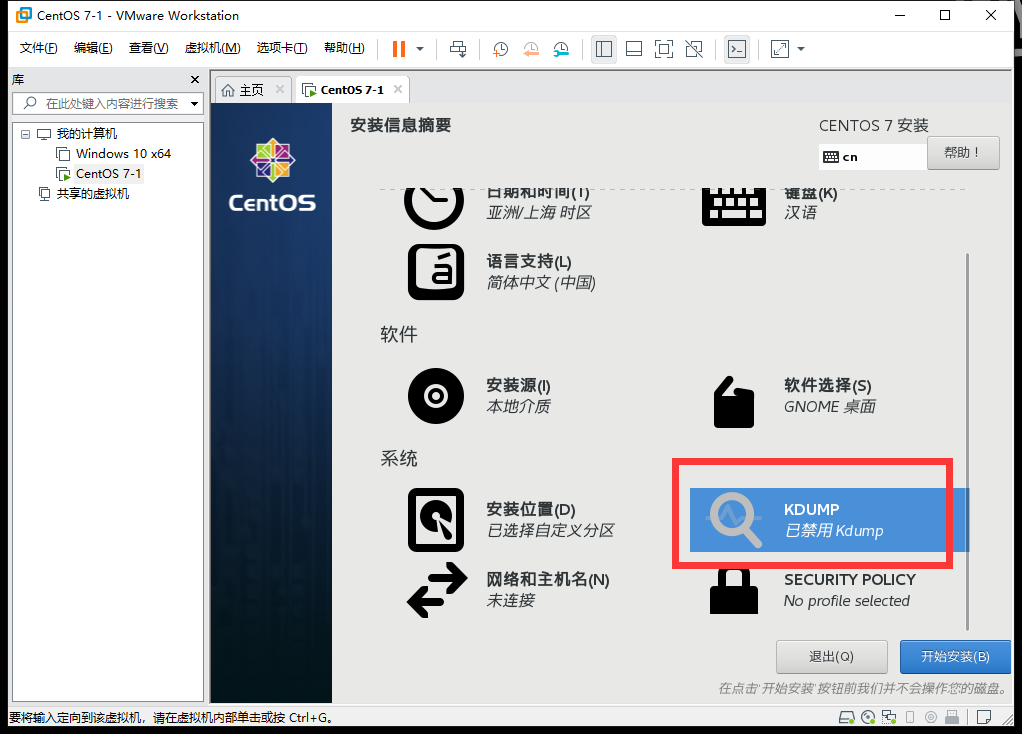Open the 虚拟机(M) menu
1022x734 pixels.
[212, 48]
